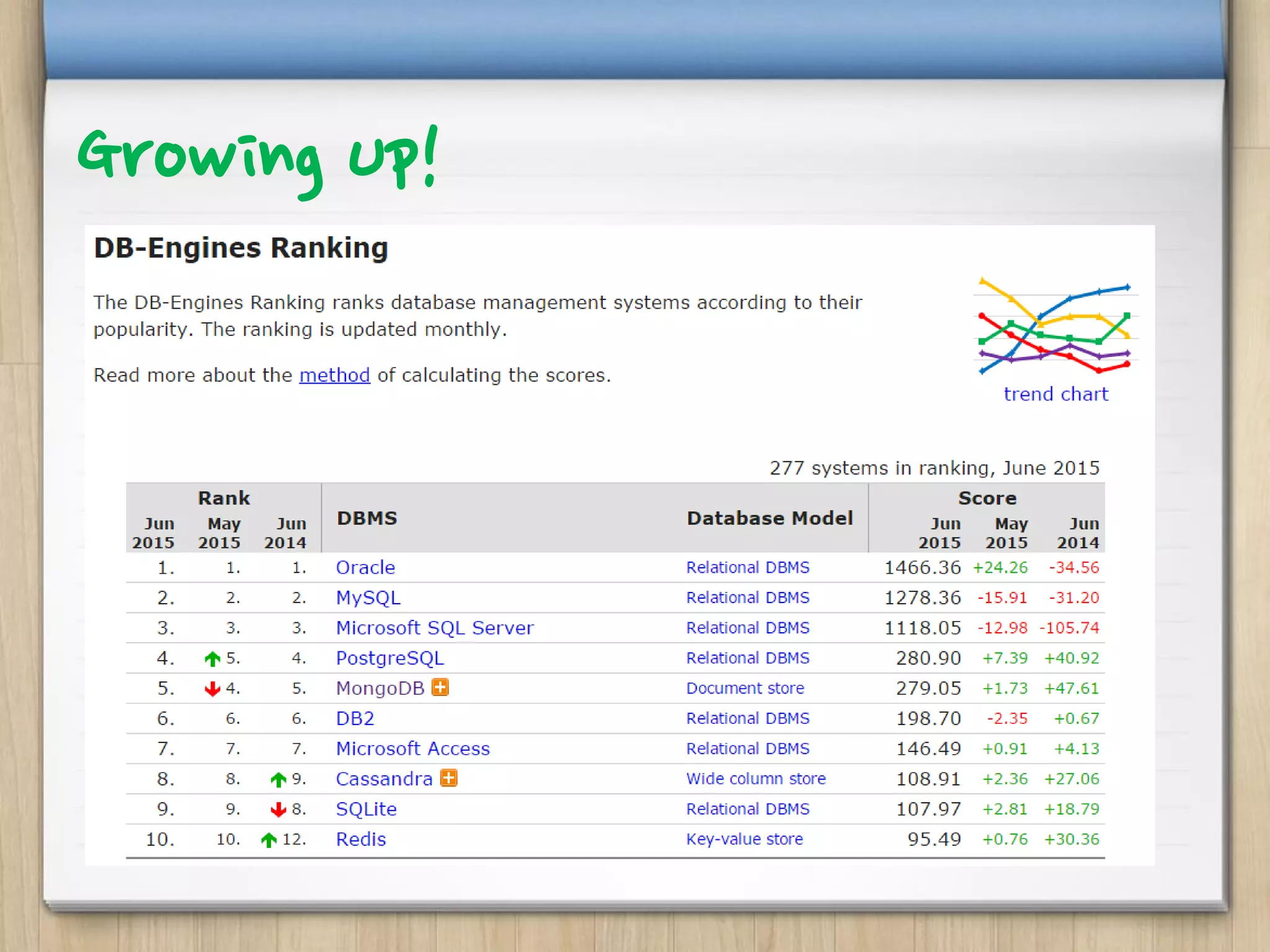Click the 'trend chart' text link
Viewport: 1270px width, 952px height.
tap(1055, 394)
